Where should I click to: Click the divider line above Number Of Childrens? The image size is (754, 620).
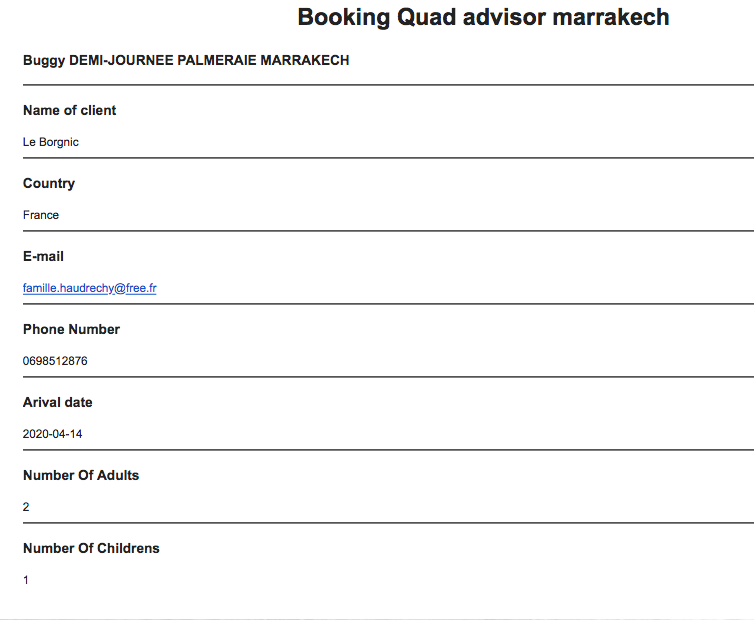pos(388,523)
